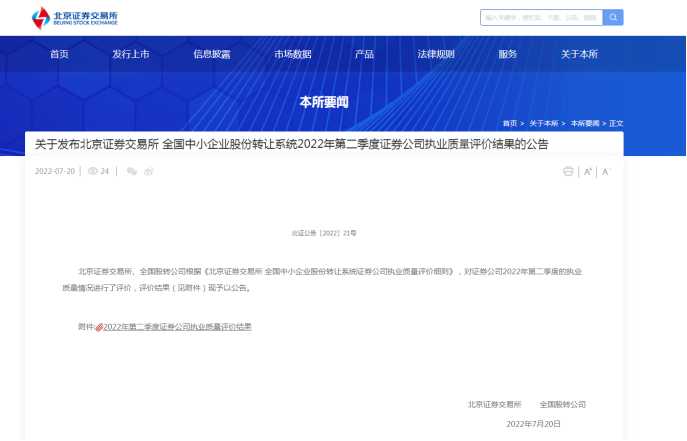This screenshot has width=687, height=441.
Task: Focus the keyword search input field
Action: click(x=542, y=18)
